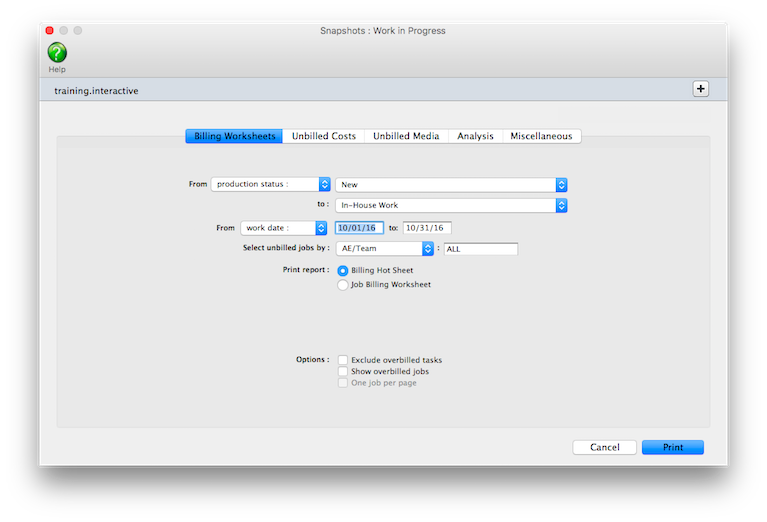Click the start date field 10/01/16
This screenshot has width=767, height=522.
click(359, 228)
